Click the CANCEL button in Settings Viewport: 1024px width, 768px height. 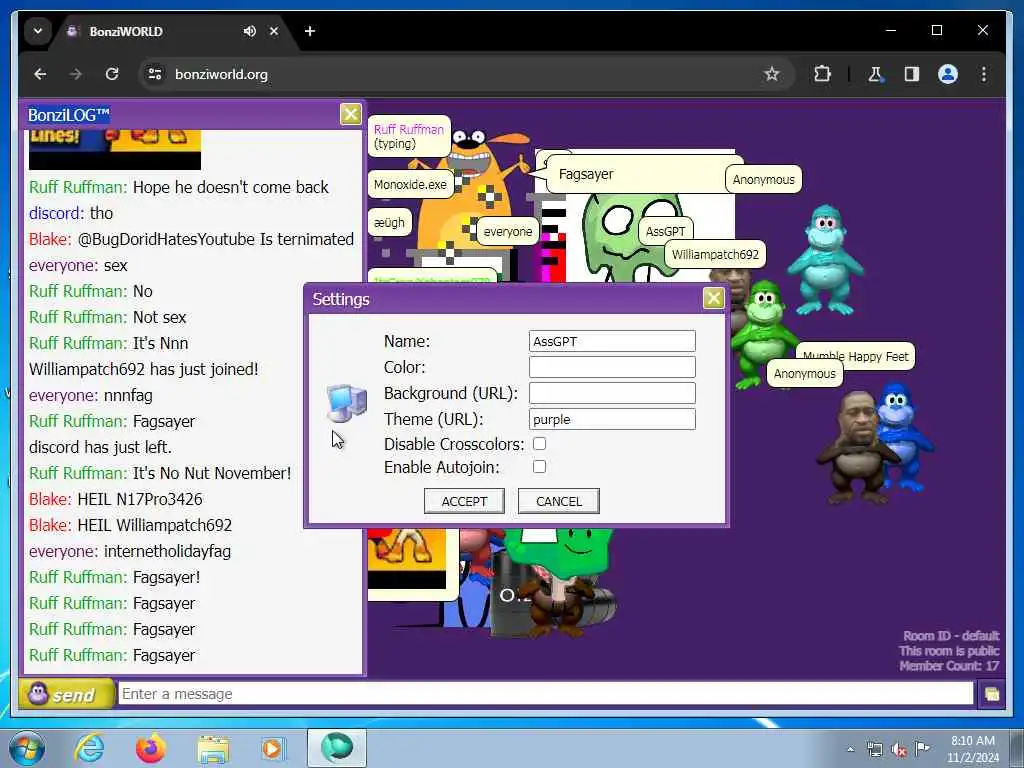pyautogui.click(x=559, y=501)
